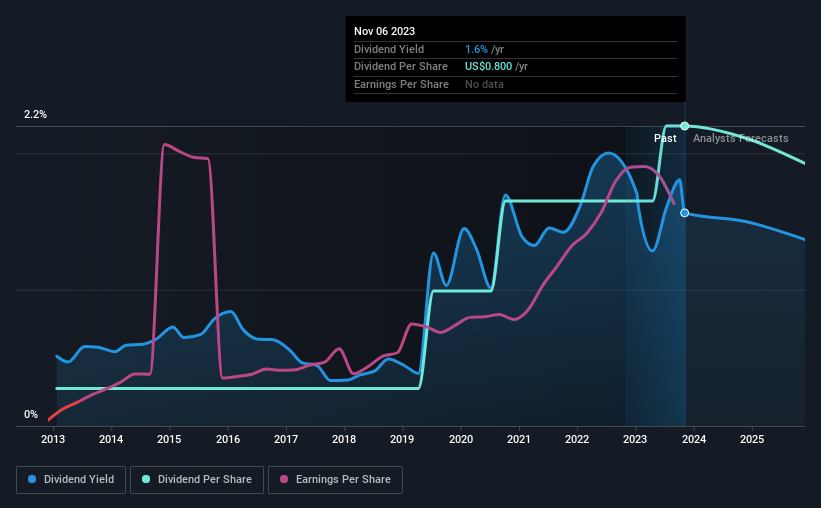Screen dimensions: 821x508
Task: Click the US$0.800 dividend per share value
Action: point(489,67)
